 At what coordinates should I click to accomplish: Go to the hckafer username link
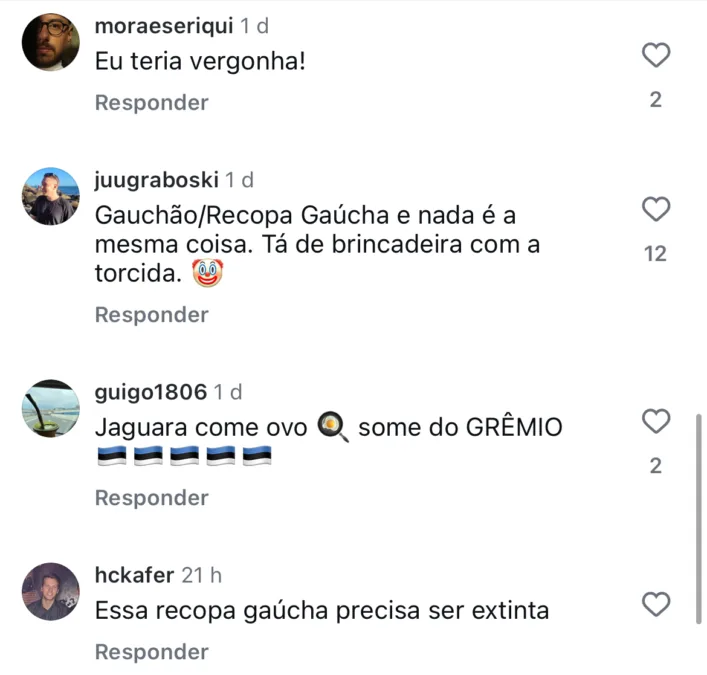134,575
